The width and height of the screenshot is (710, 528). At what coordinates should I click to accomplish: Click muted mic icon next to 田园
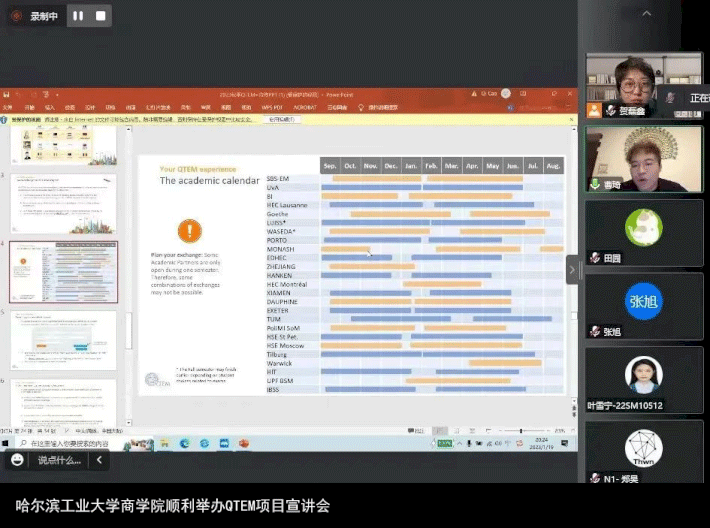coord(595,258)
